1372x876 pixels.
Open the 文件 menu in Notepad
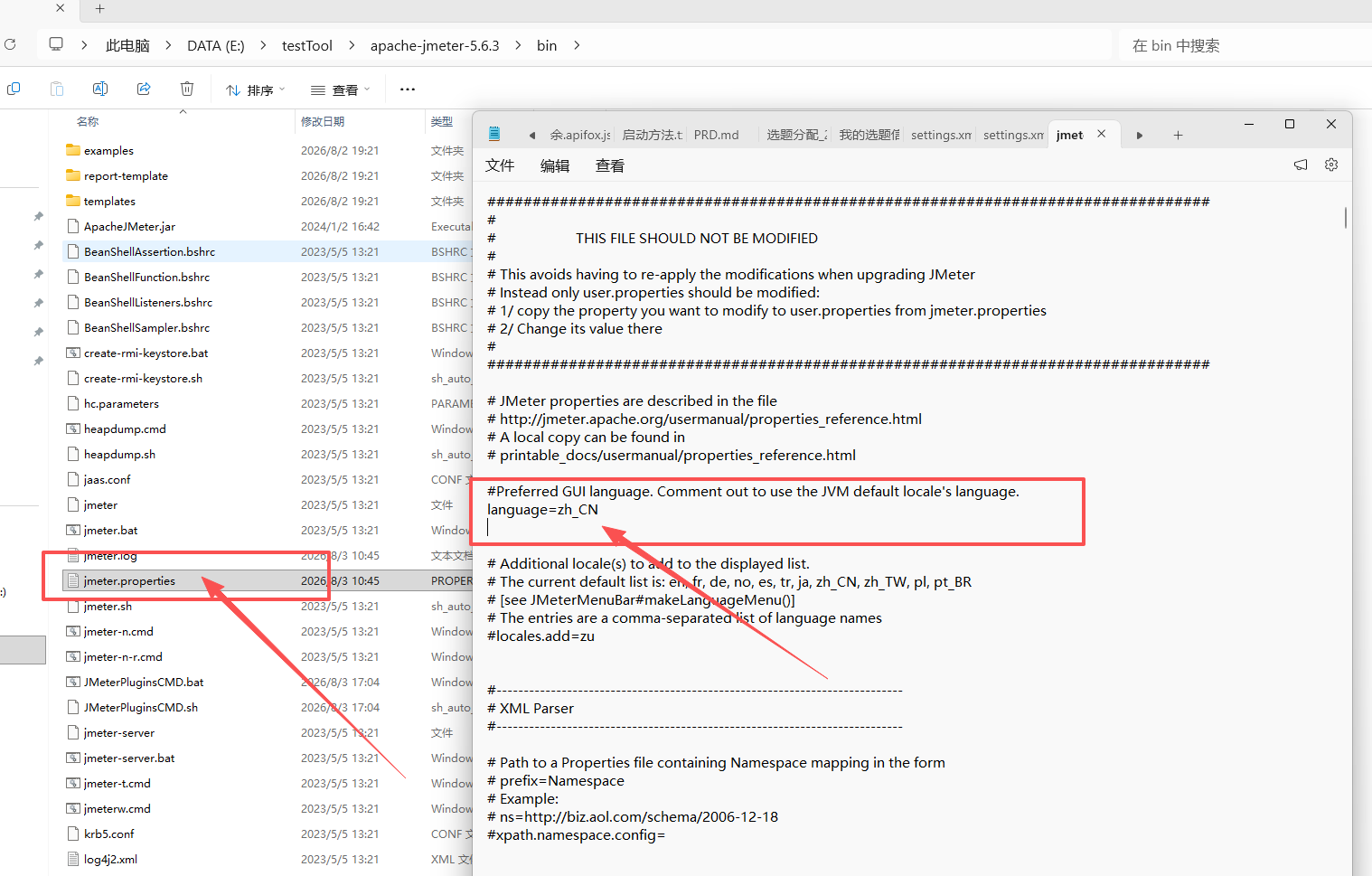click(x=500, y=165)
